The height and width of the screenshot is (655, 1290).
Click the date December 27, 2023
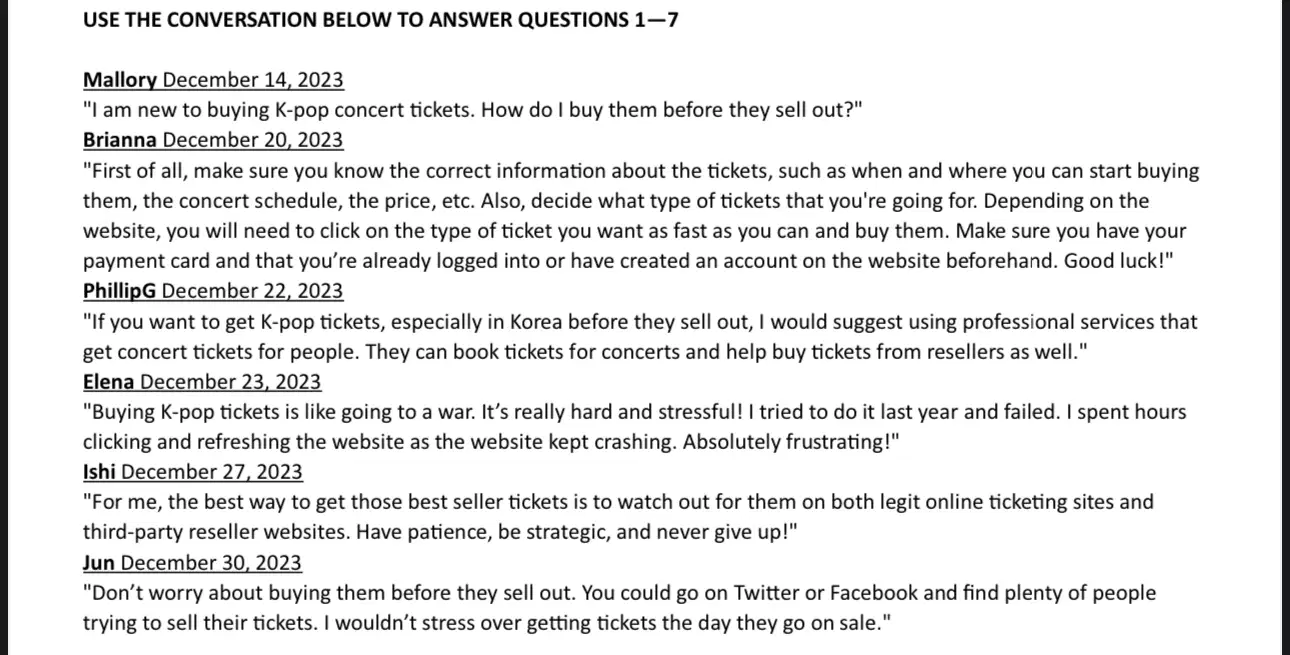tap(212, 471)
